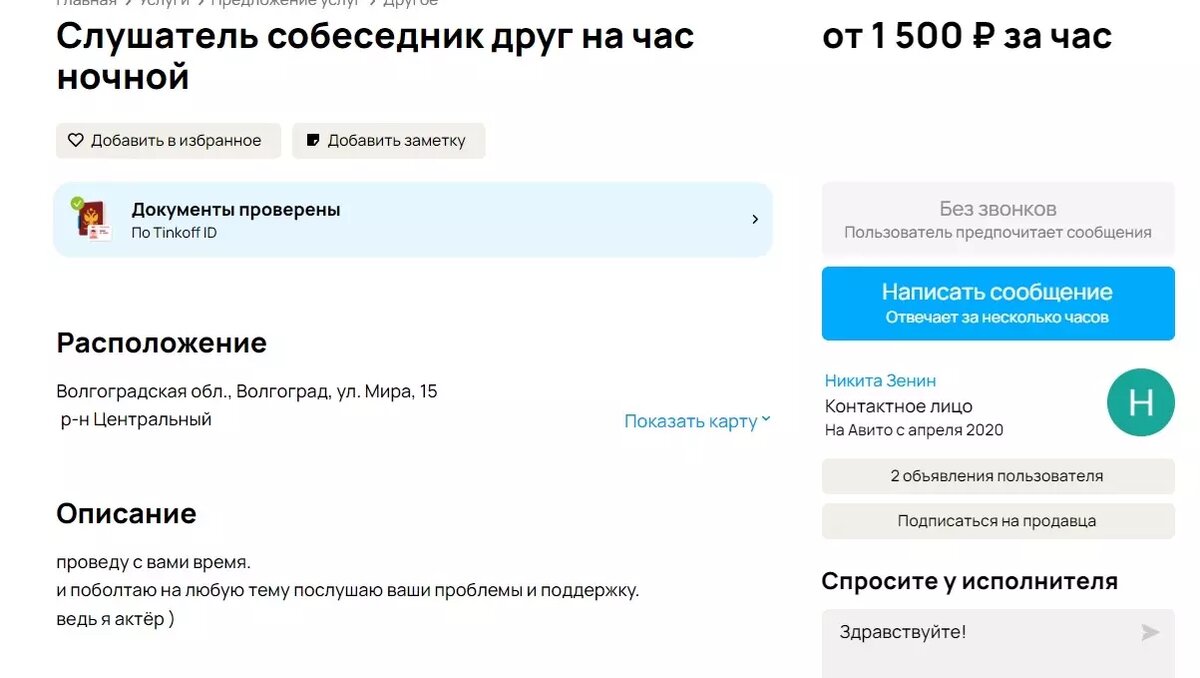Open seller profile Никита Зенин
This screenshot has height=678, width=1200.
[x=881, y=380]
